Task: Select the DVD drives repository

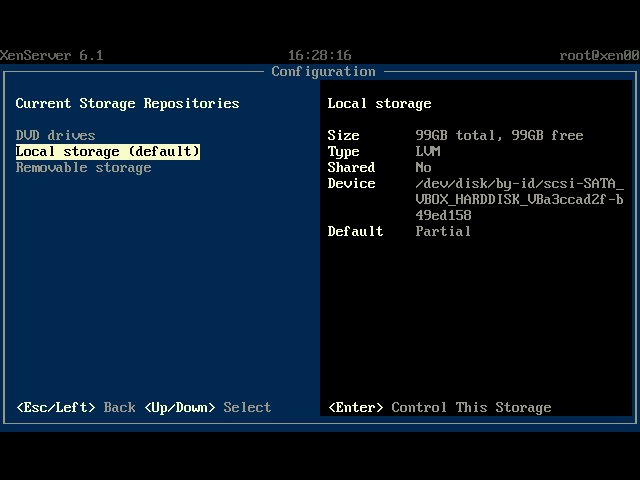Action: [56, 136]
